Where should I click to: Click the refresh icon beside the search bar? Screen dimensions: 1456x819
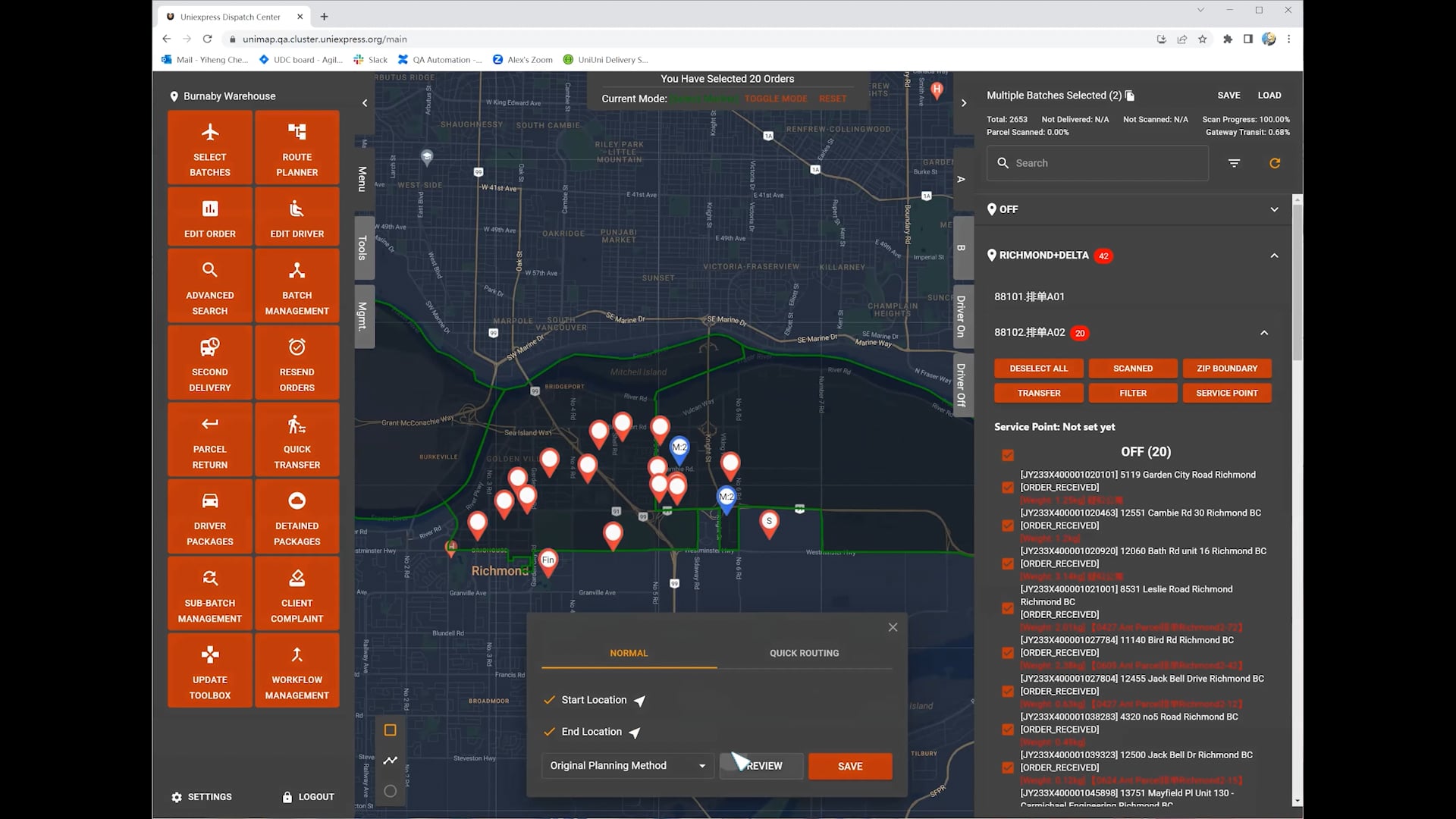[x=1275, y=163]
